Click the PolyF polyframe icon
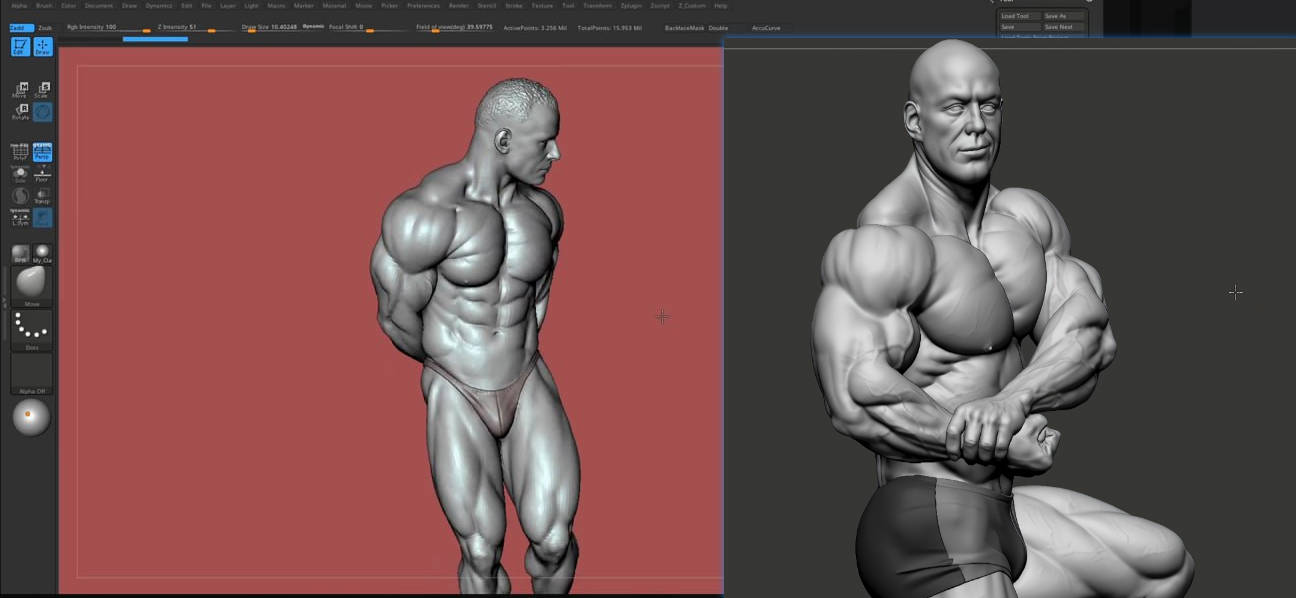Image resolution: width=1296 pixels, height=598 pixels. [17, 151]
